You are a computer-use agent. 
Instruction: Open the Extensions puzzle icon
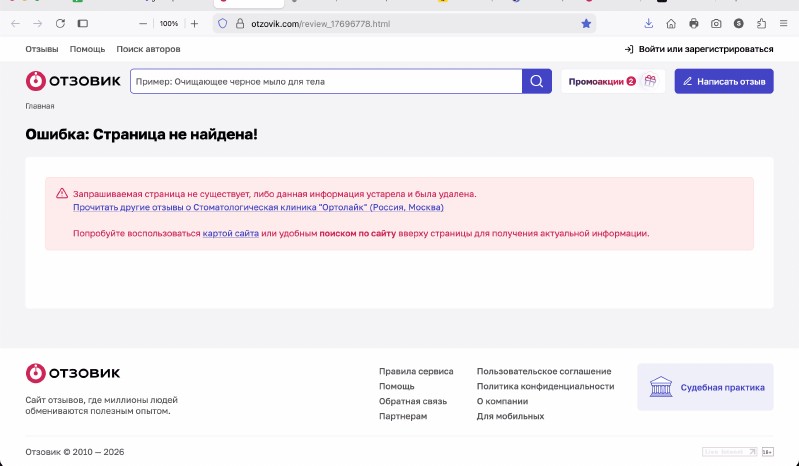(x=762, y=23)
